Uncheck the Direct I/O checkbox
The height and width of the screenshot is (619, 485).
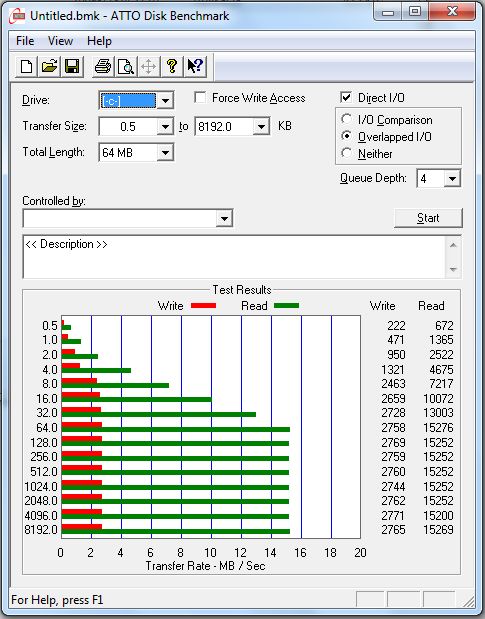click(x=346, y=98)
